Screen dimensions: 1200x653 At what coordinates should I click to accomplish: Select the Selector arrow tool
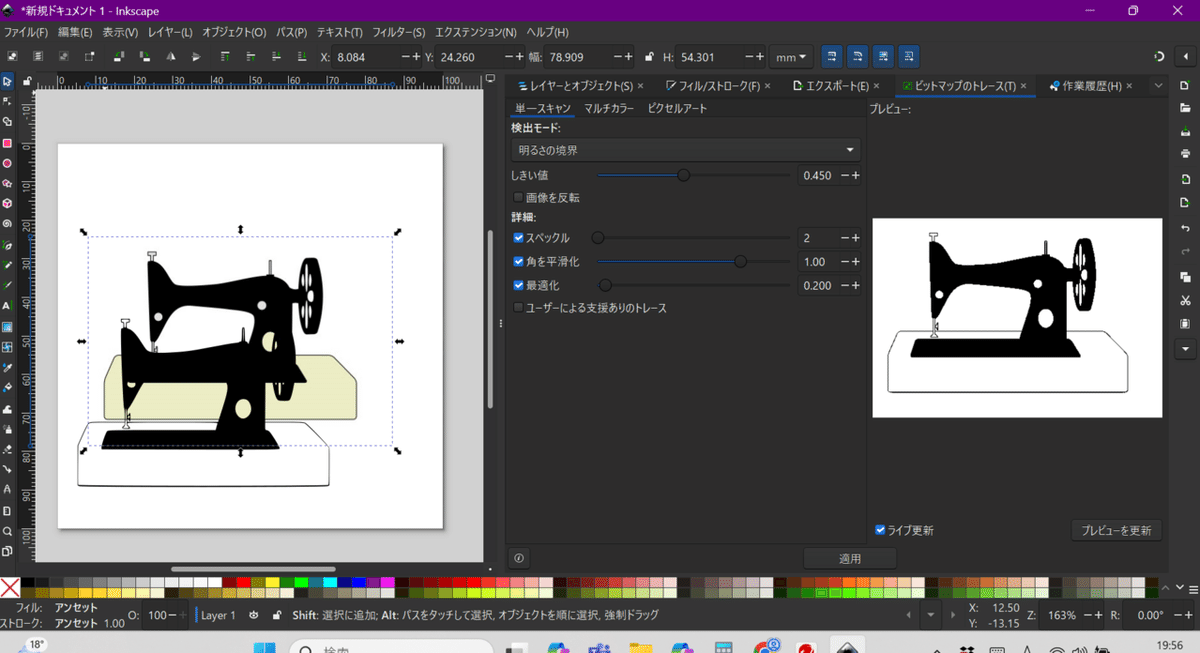(x=7, y=81)
